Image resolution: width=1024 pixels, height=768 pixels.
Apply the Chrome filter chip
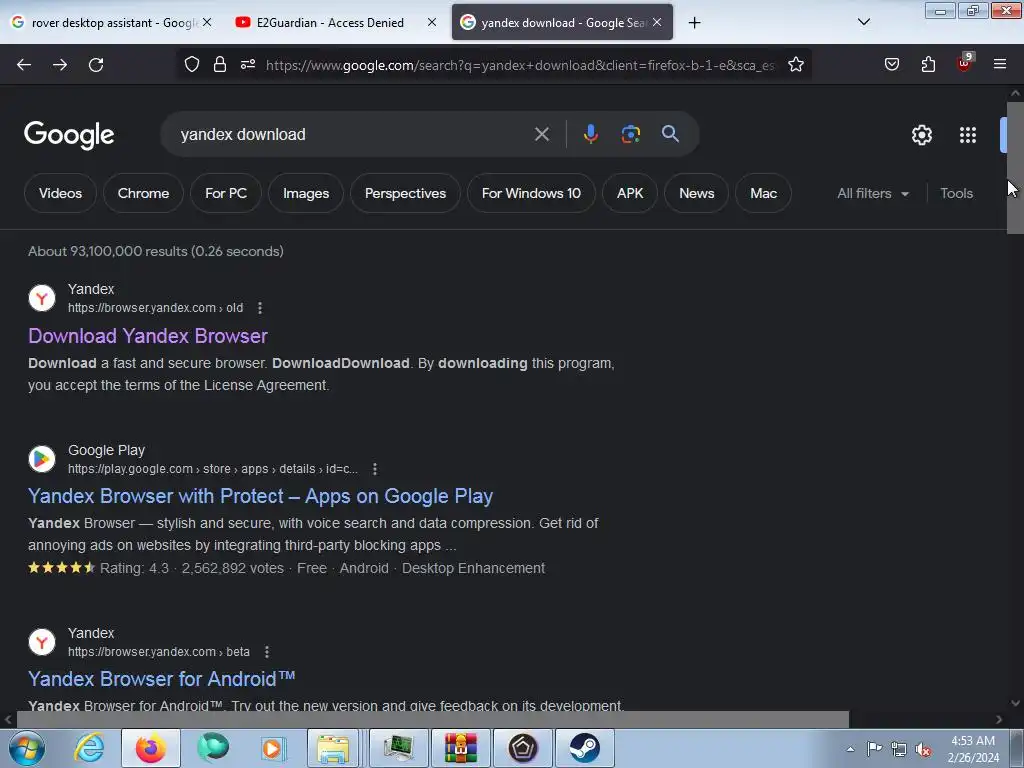[x=143, y=193]
